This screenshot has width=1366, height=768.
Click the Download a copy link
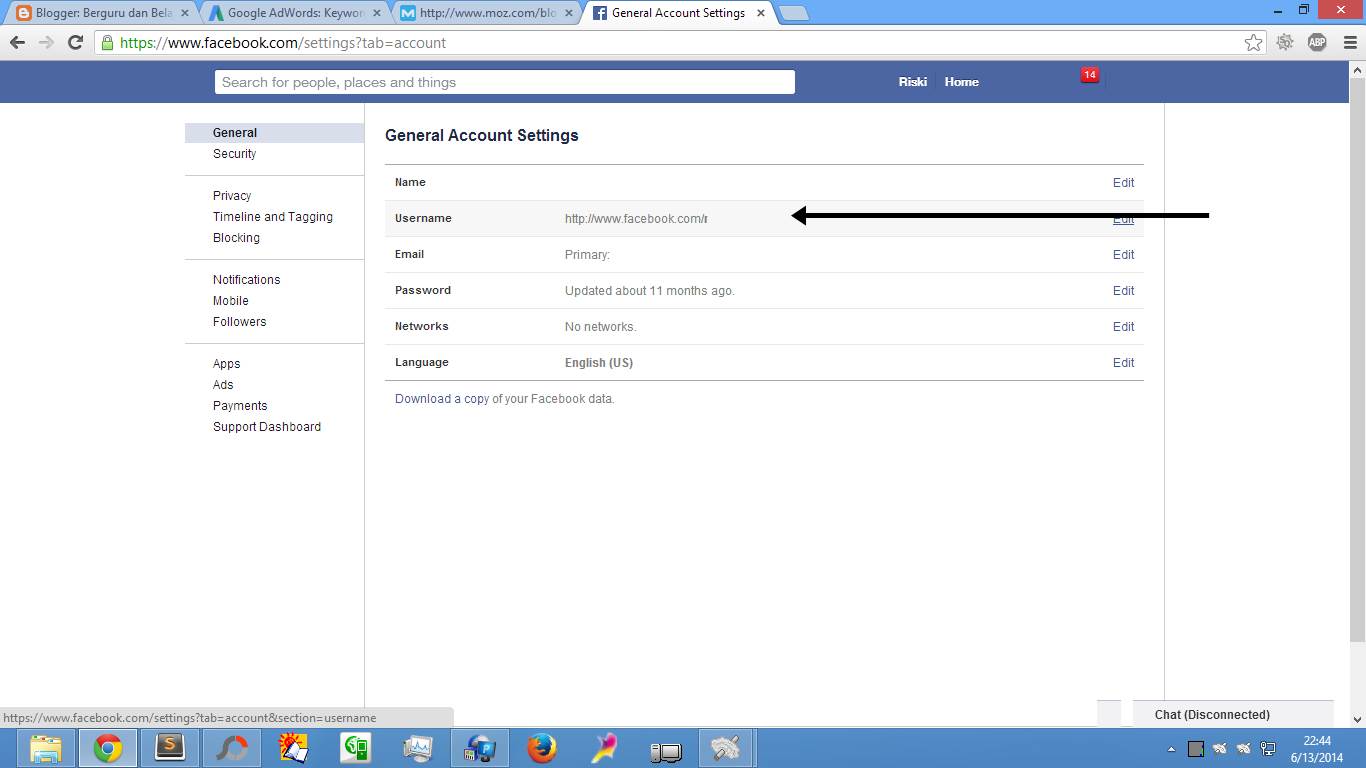[x=442, y=399]
